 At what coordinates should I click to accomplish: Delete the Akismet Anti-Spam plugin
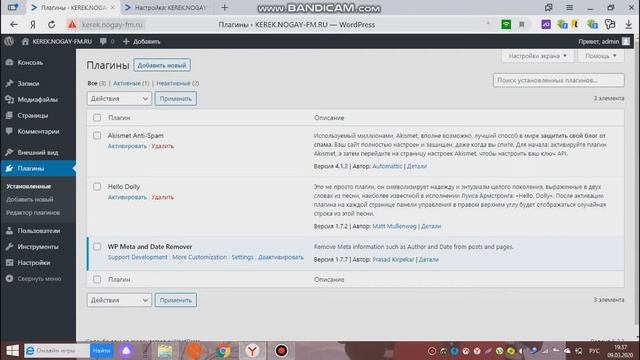click(162, 146)
